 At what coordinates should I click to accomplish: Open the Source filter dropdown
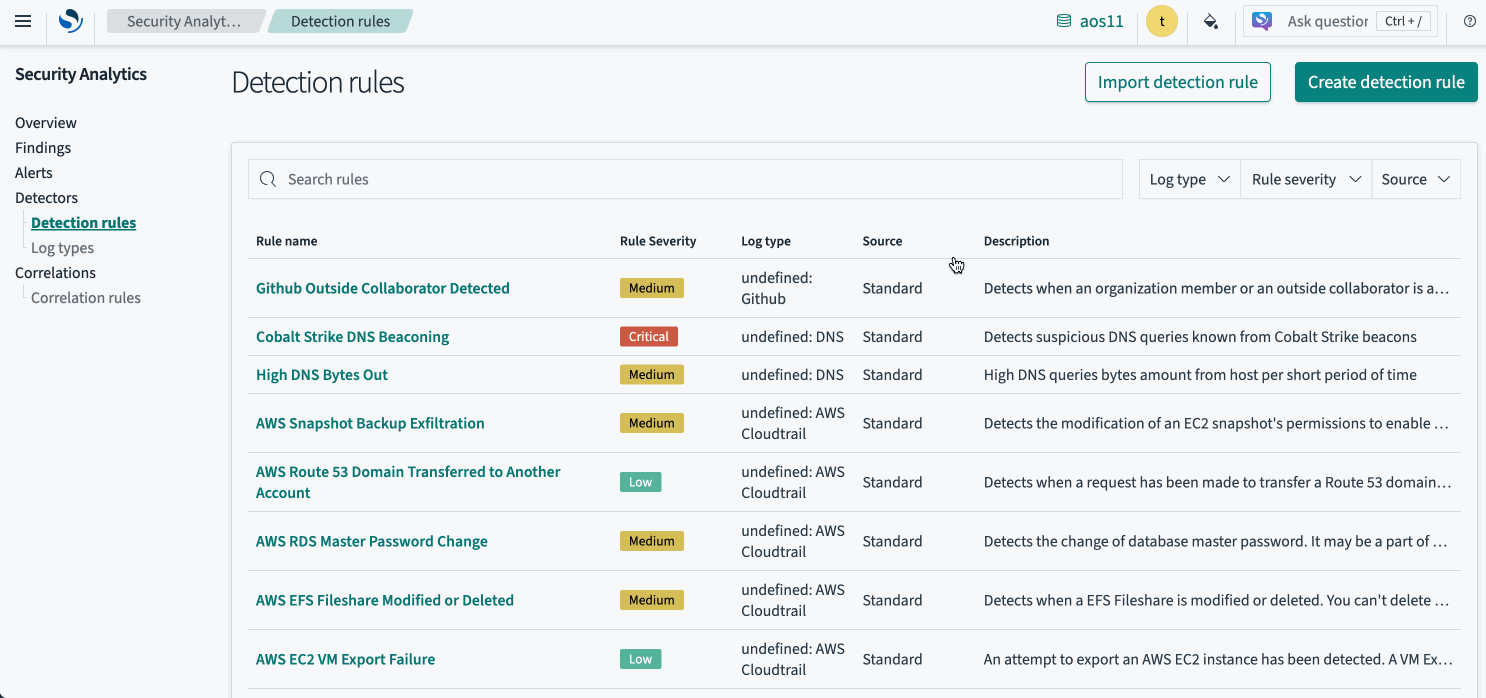click(x=1415, y=179)
